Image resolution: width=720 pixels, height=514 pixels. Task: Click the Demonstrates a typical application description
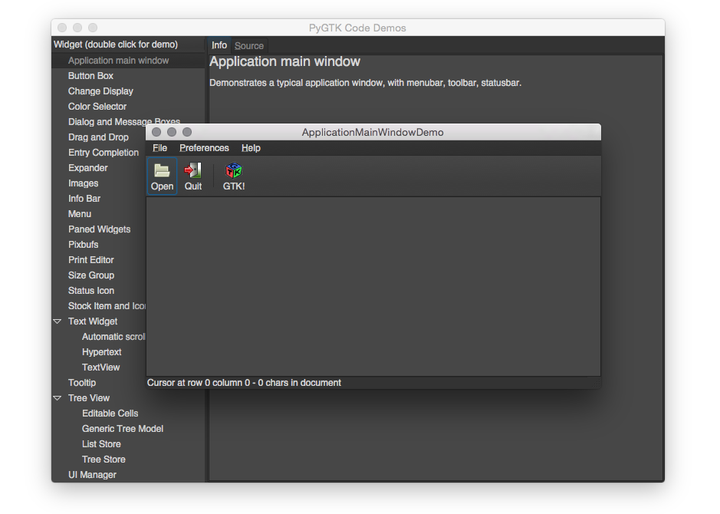[366, 83]
